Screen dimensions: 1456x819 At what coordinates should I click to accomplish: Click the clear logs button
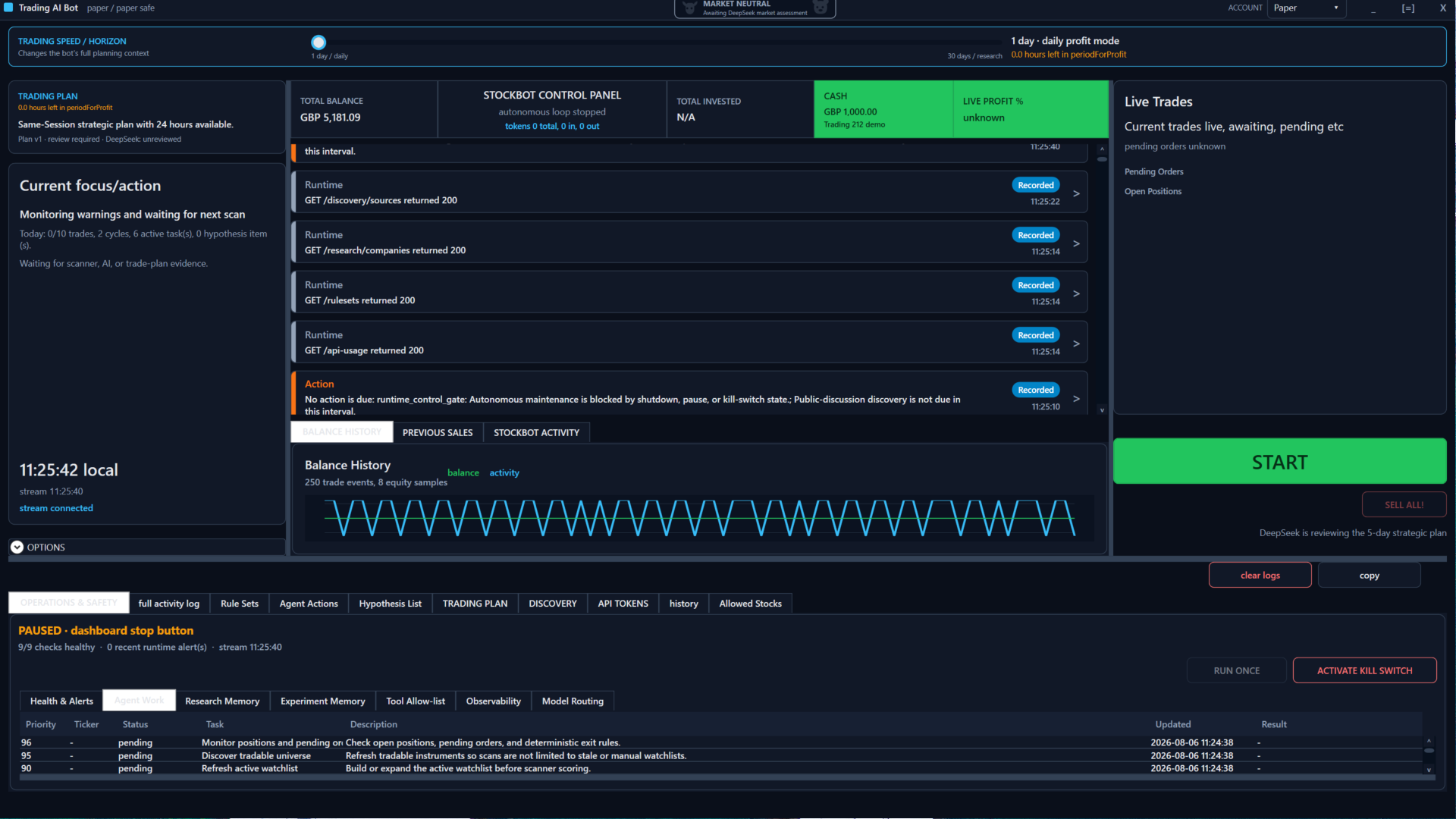[1260, 575]
